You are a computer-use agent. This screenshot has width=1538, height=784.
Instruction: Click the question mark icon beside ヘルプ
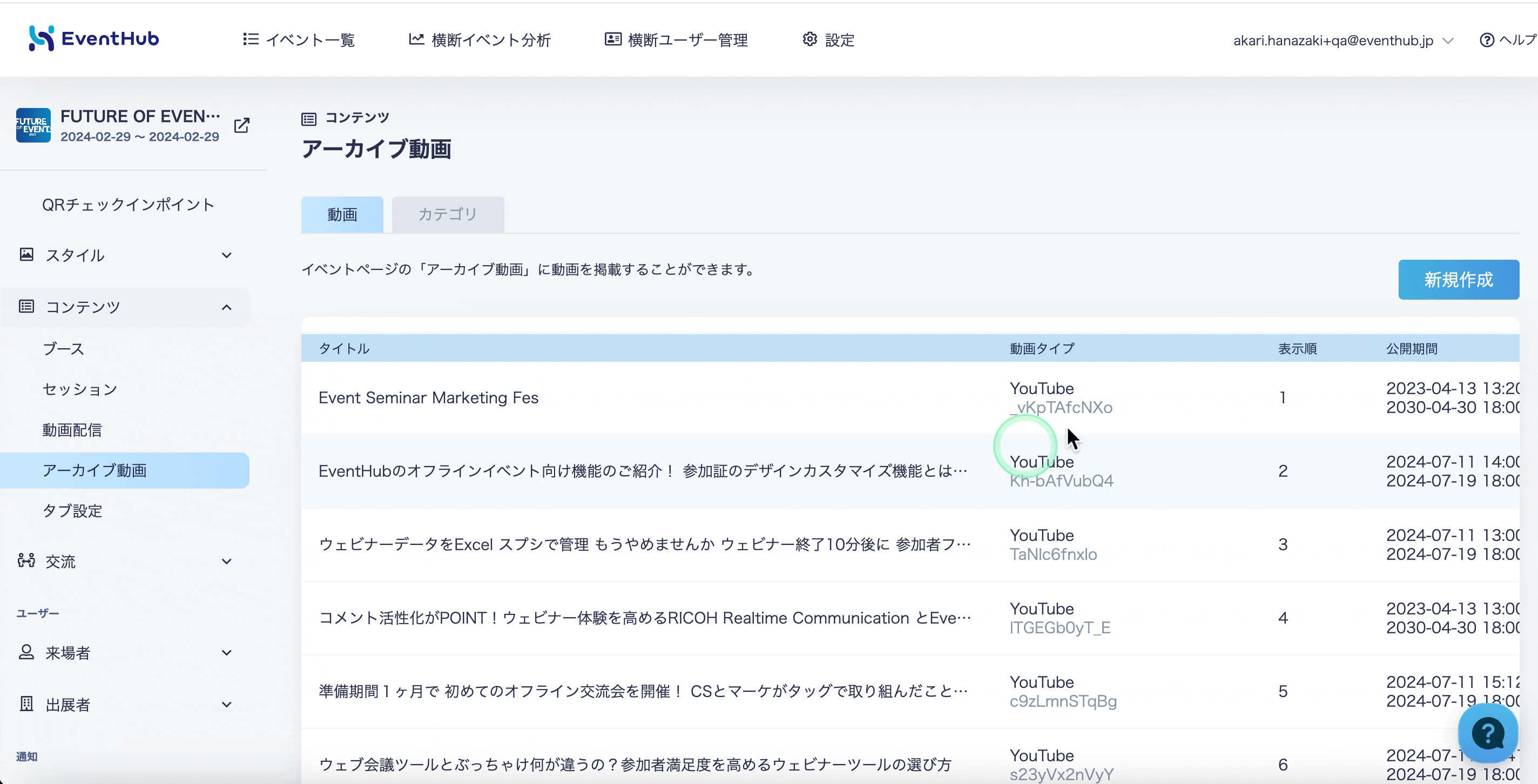pos(1487,40)
